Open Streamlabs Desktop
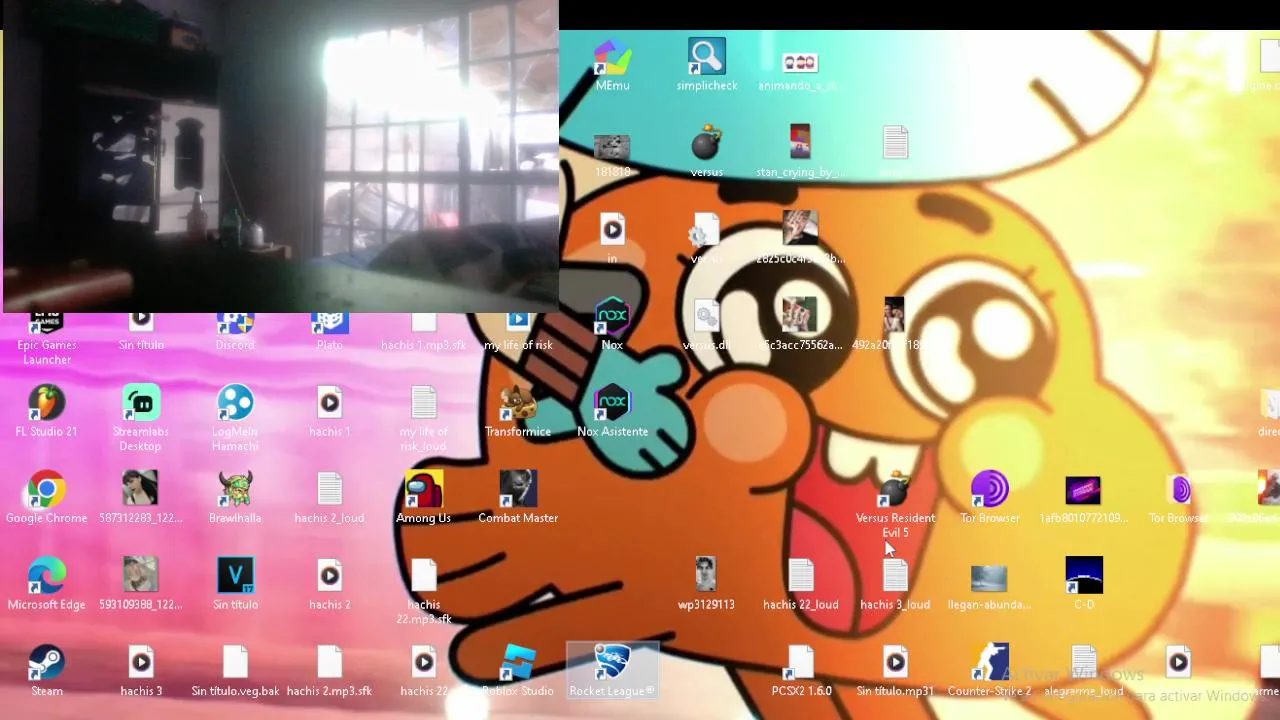This screenshot has width=1280, height=720. (140, 419)
